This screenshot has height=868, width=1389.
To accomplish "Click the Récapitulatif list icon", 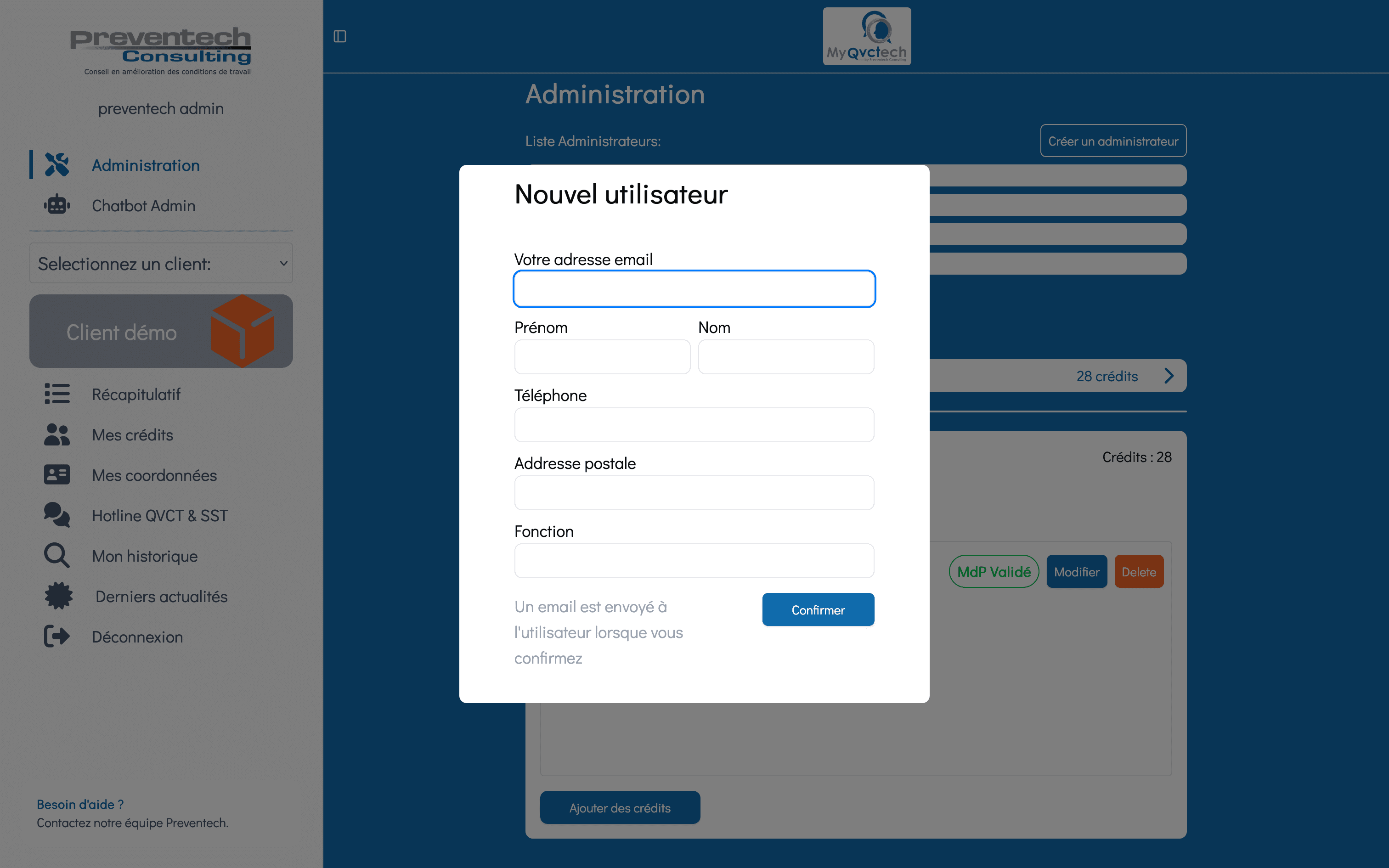I will coord(57,394).
